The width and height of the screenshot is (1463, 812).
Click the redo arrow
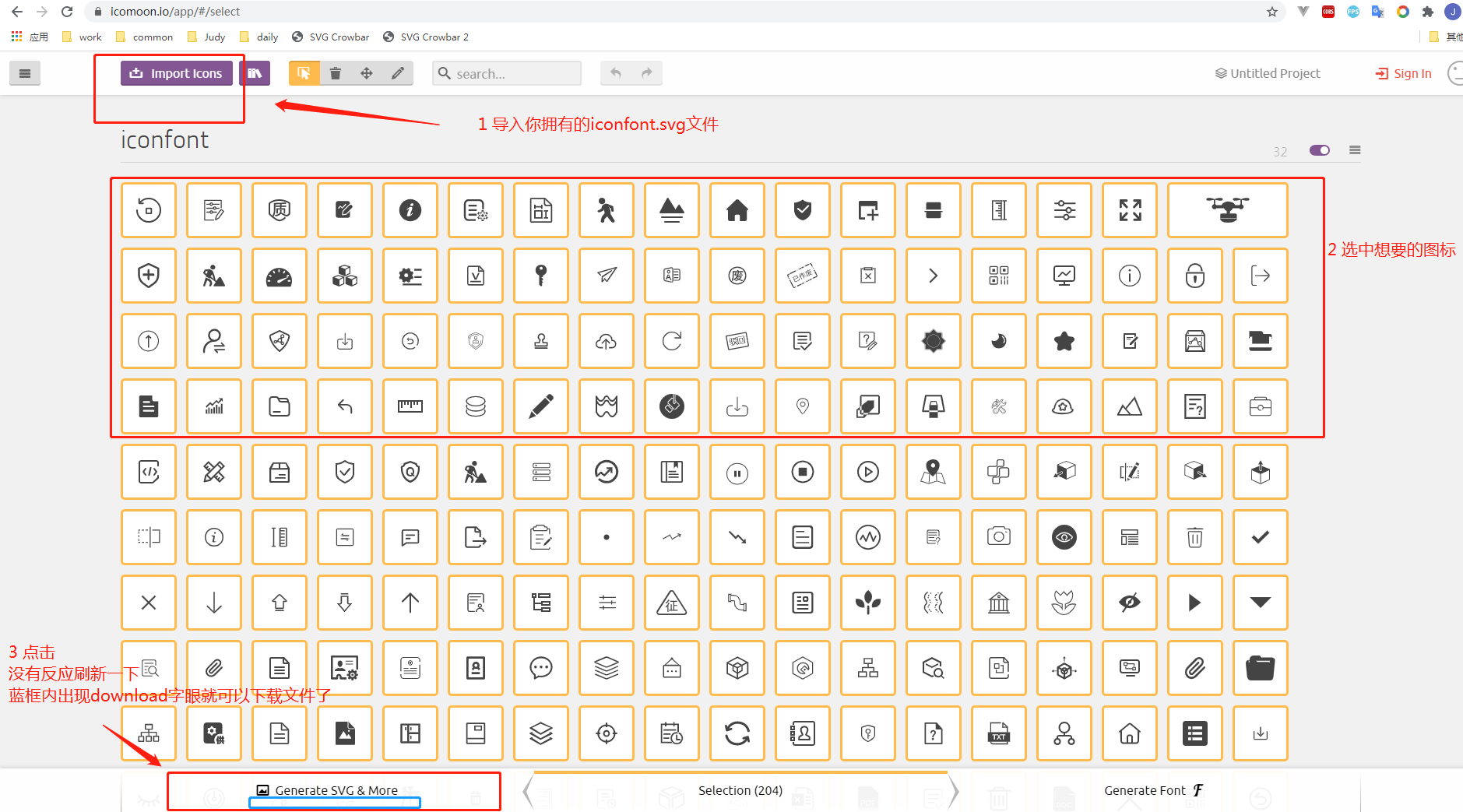[646, 72]
